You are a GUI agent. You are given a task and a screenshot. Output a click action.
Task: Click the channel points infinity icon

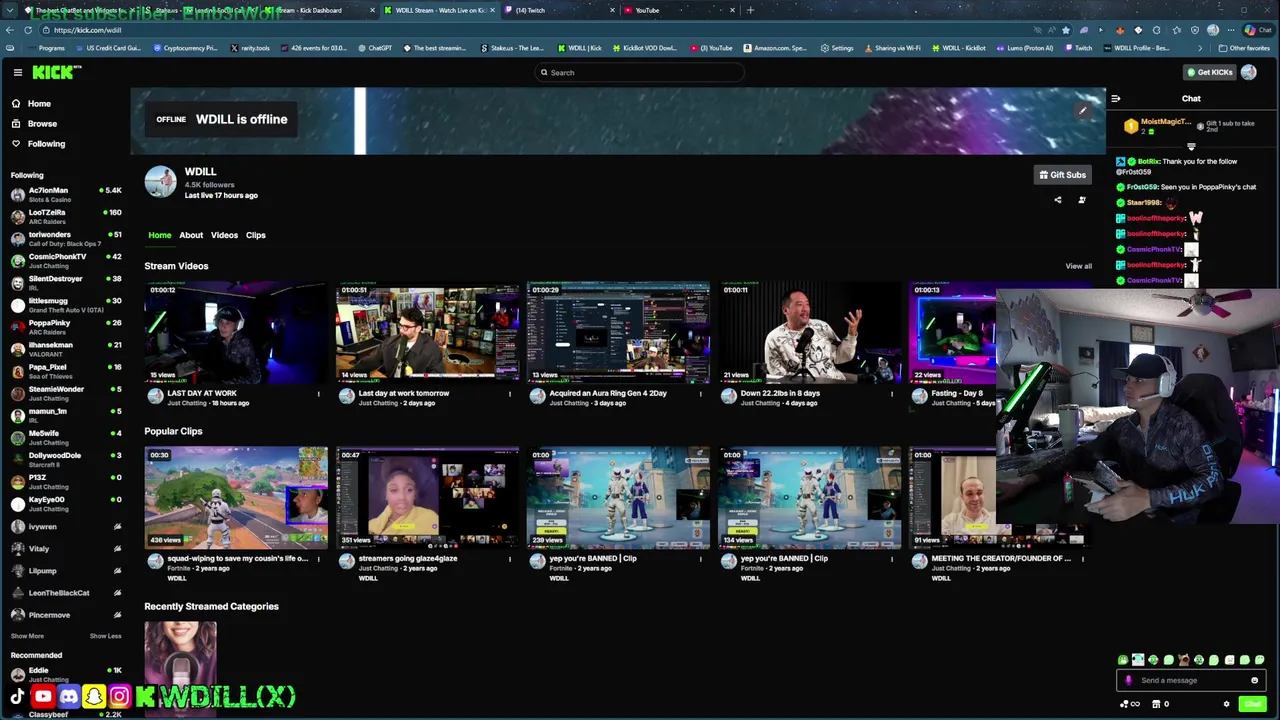pyautogui.click(x=1129, y=704)
